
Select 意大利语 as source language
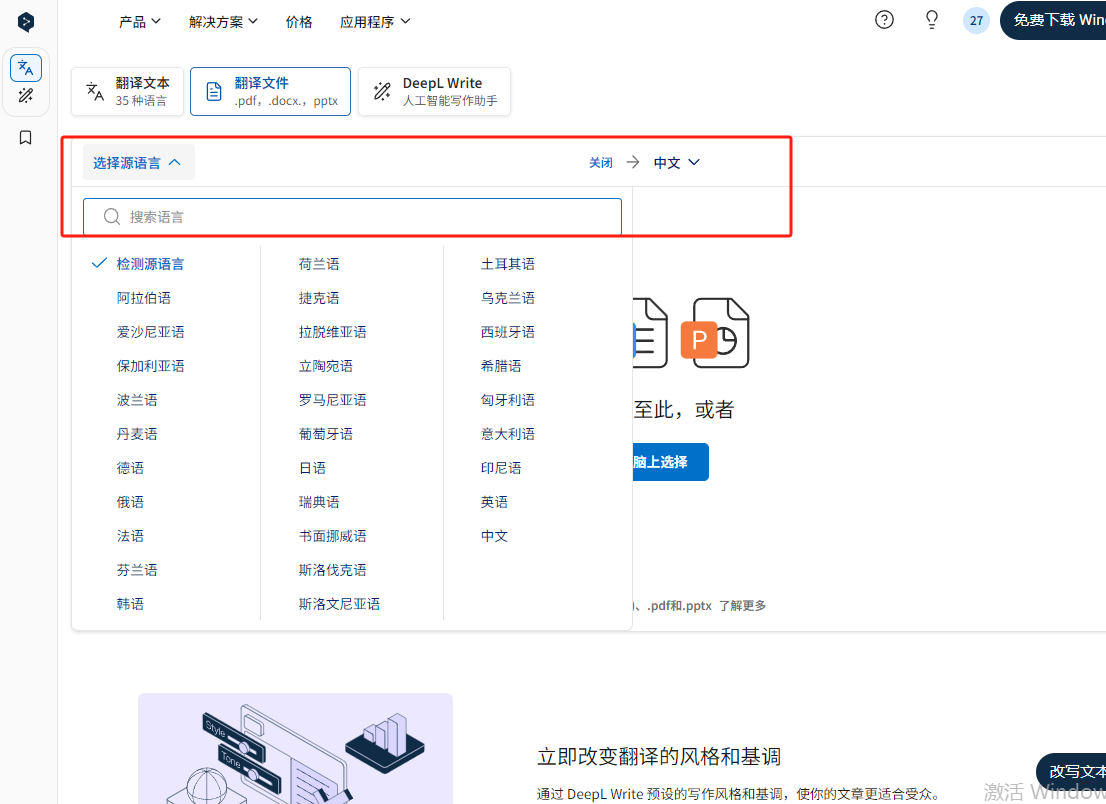pyautogui.click(x=508, y=433)
